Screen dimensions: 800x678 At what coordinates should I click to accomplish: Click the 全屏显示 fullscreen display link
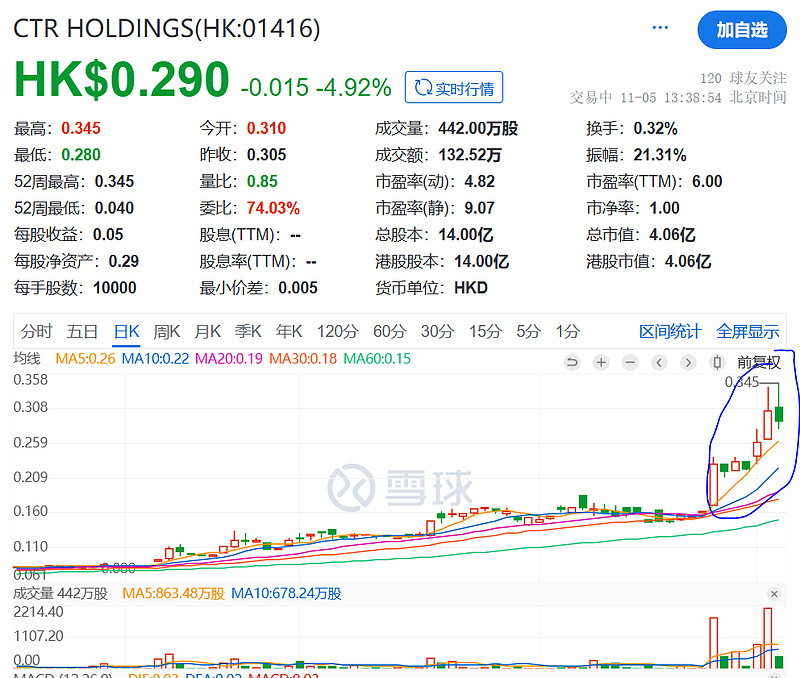(x=747, y=332)
